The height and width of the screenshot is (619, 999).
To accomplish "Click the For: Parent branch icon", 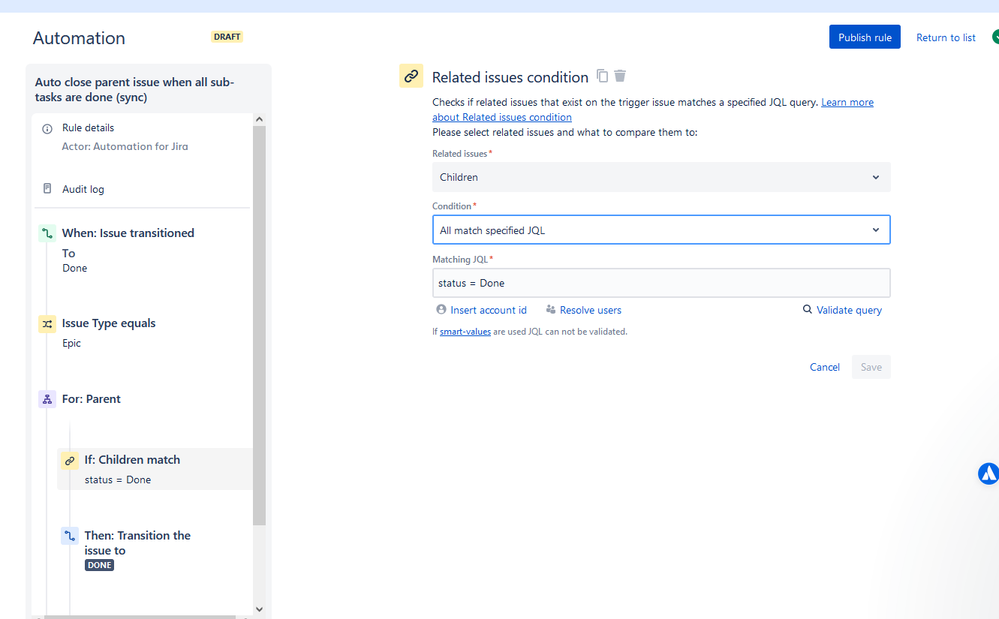I will coord(47,399).
